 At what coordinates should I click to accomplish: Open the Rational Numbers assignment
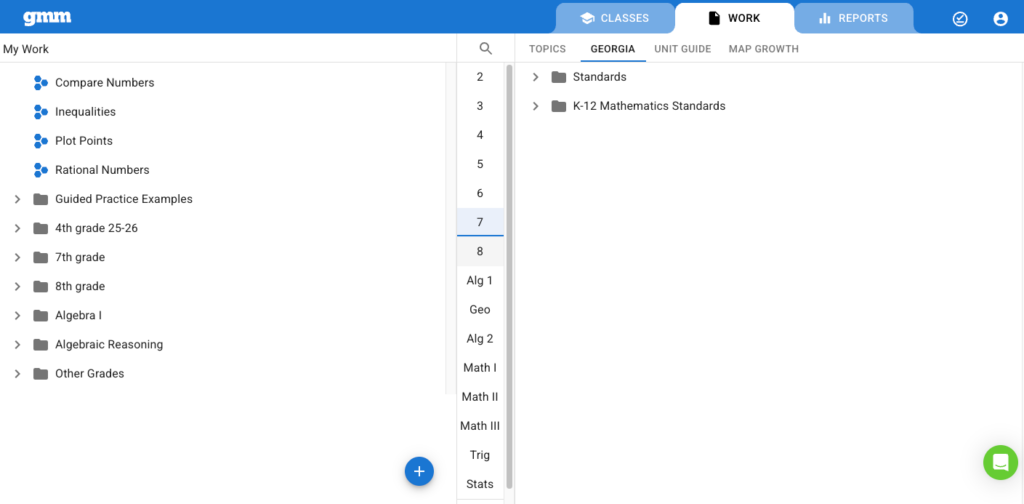[102, 170]
